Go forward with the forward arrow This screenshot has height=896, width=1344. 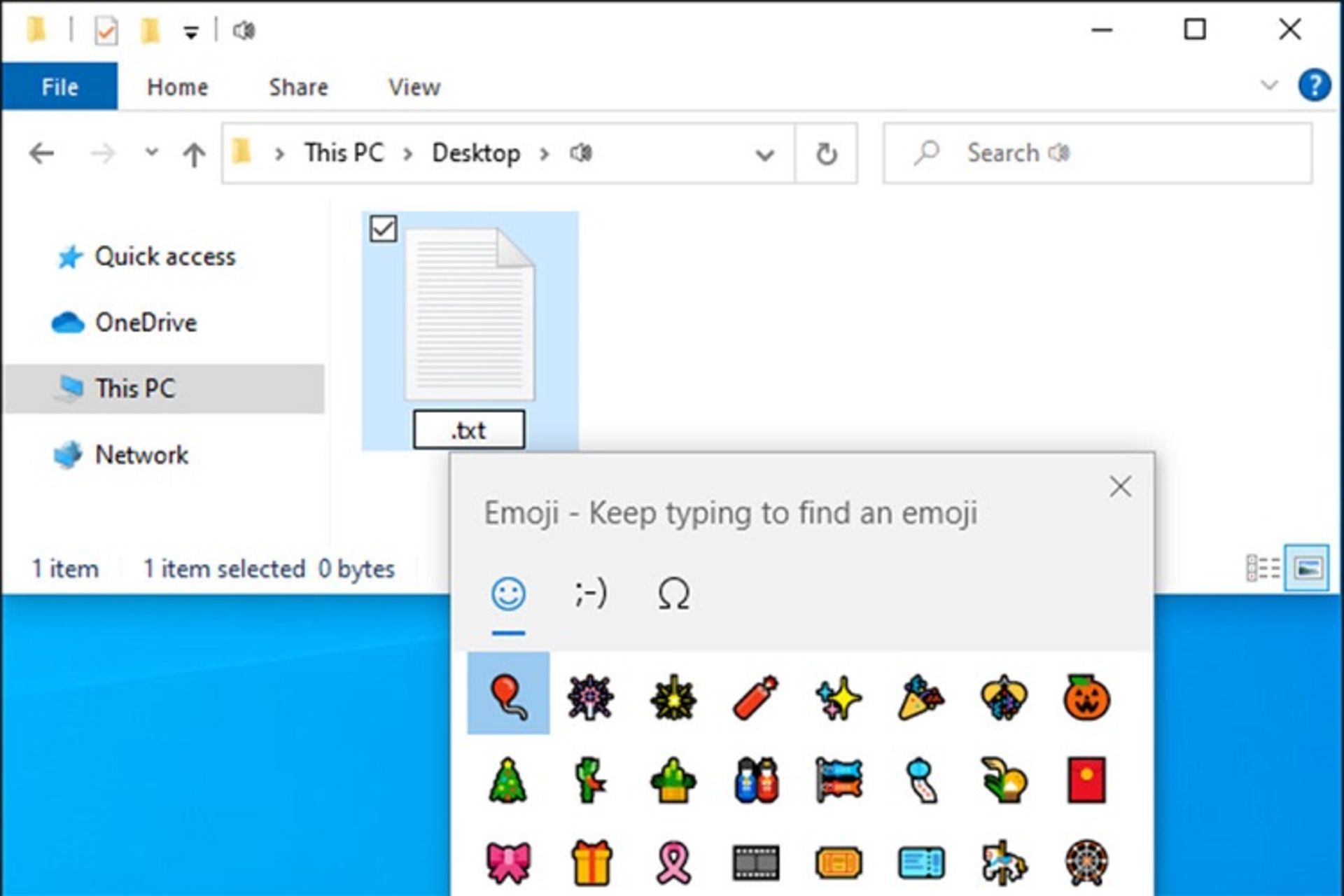pyautogui.click(x=103, y=153)
